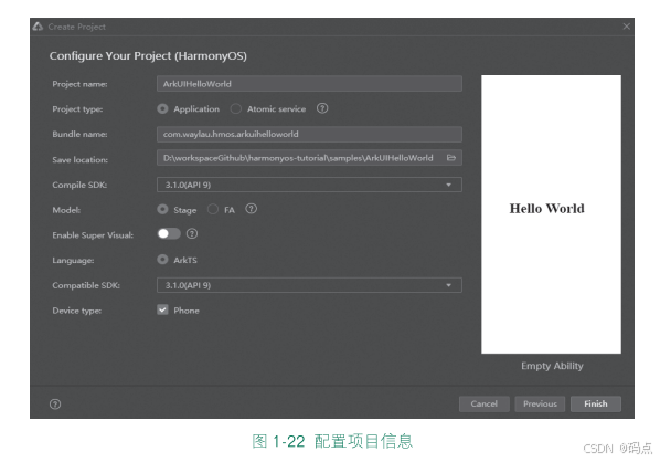Open the bottom-left dialog help icon
This screenshot has height=462, width=661.
[55, 404]
